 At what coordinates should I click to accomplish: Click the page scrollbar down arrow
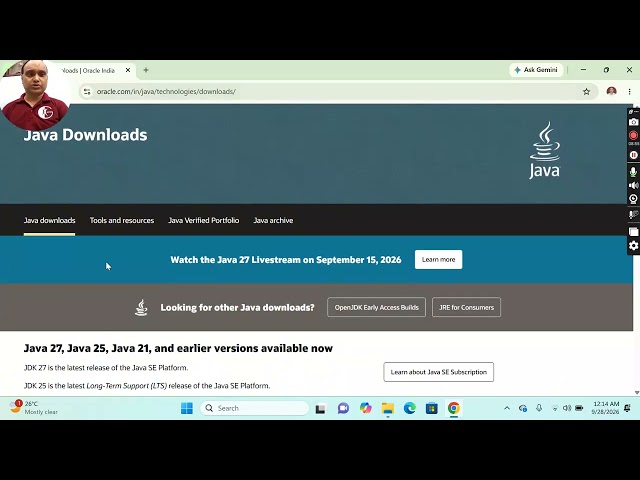[x=637, y=393]
